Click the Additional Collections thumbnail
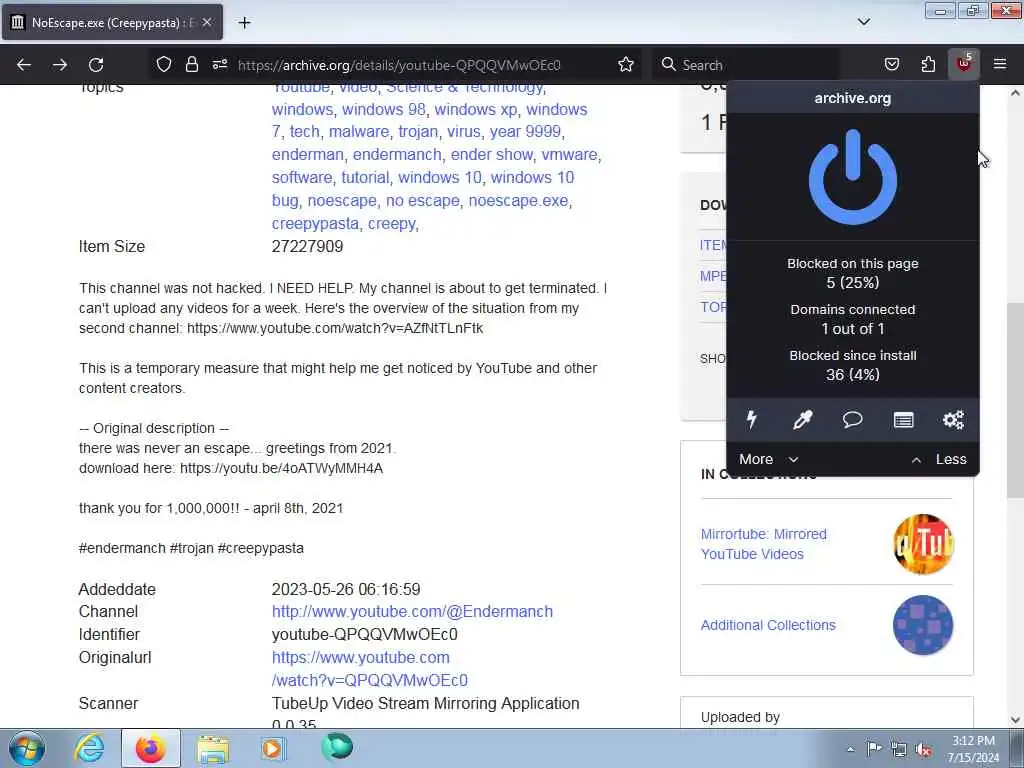The image size is (1024, 768). pos(923,625)
